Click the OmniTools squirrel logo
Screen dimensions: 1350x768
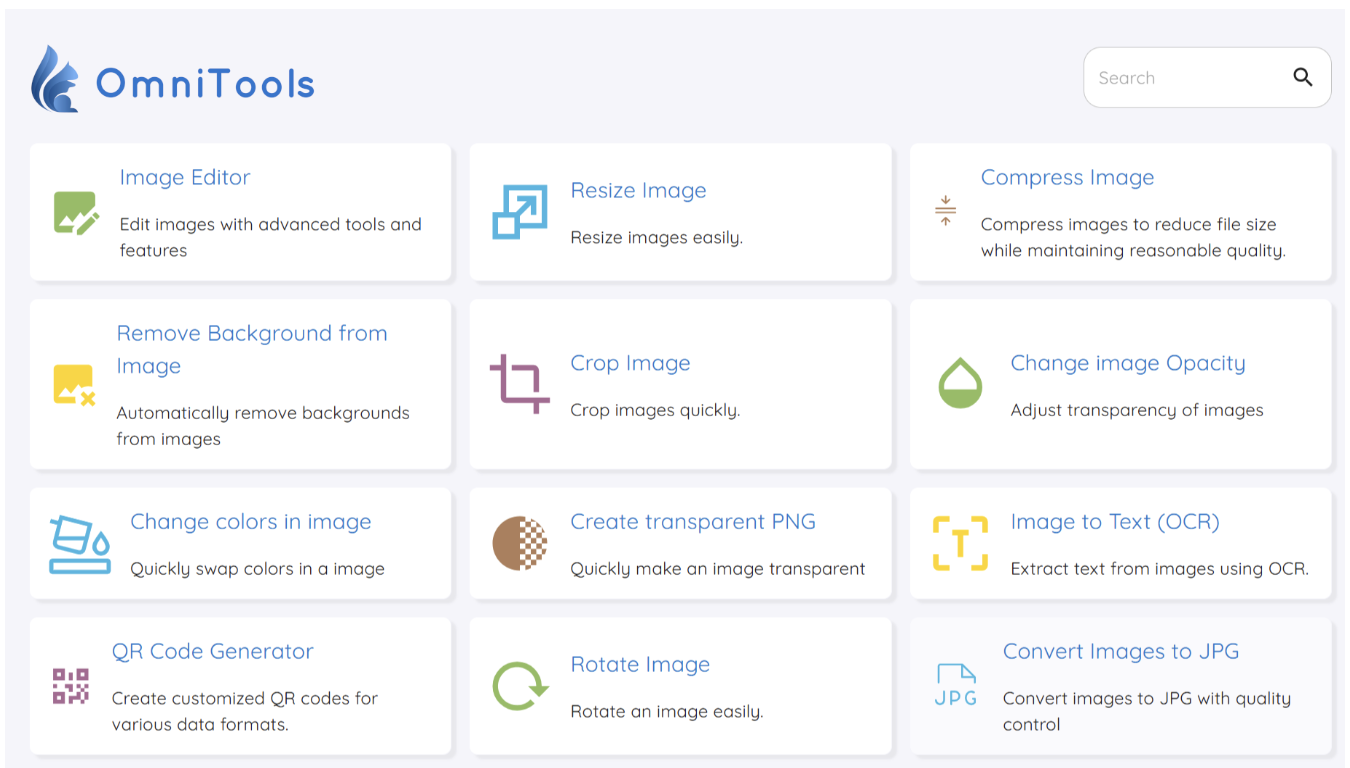click(x=55, y=79)
